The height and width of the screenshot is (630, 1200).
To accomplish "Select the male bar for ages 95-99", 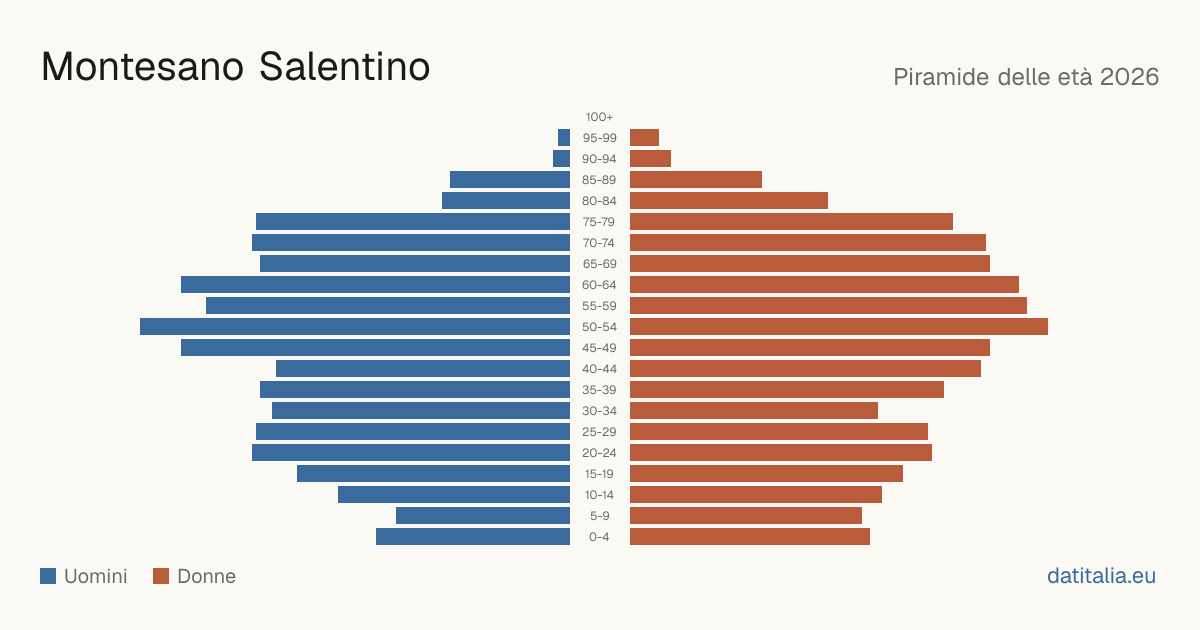I will pos(564,137).
